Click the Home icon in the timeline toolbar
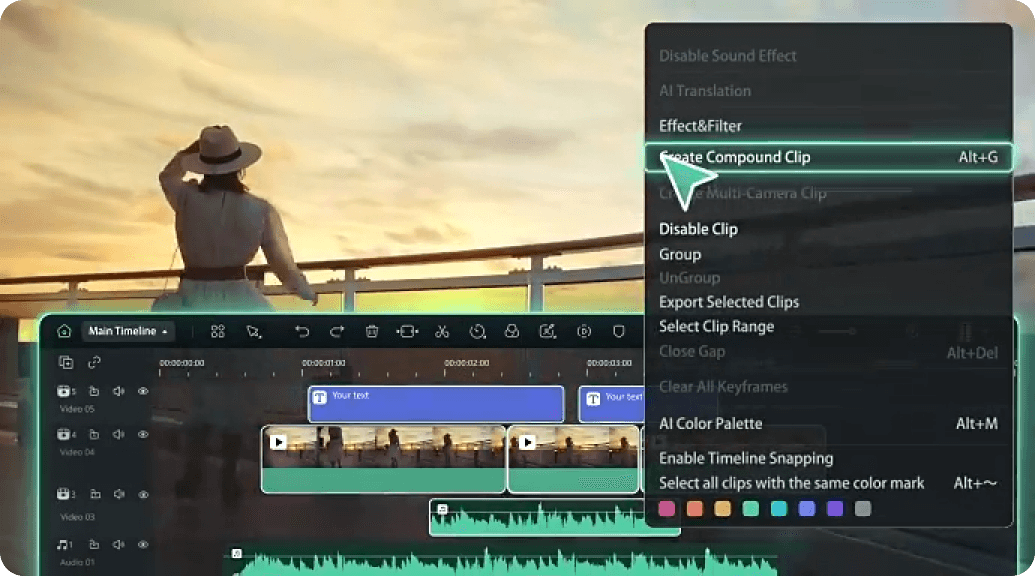The width and height of the screenshot is (1035, 576). pyautogui.click(x=66, y=331)
